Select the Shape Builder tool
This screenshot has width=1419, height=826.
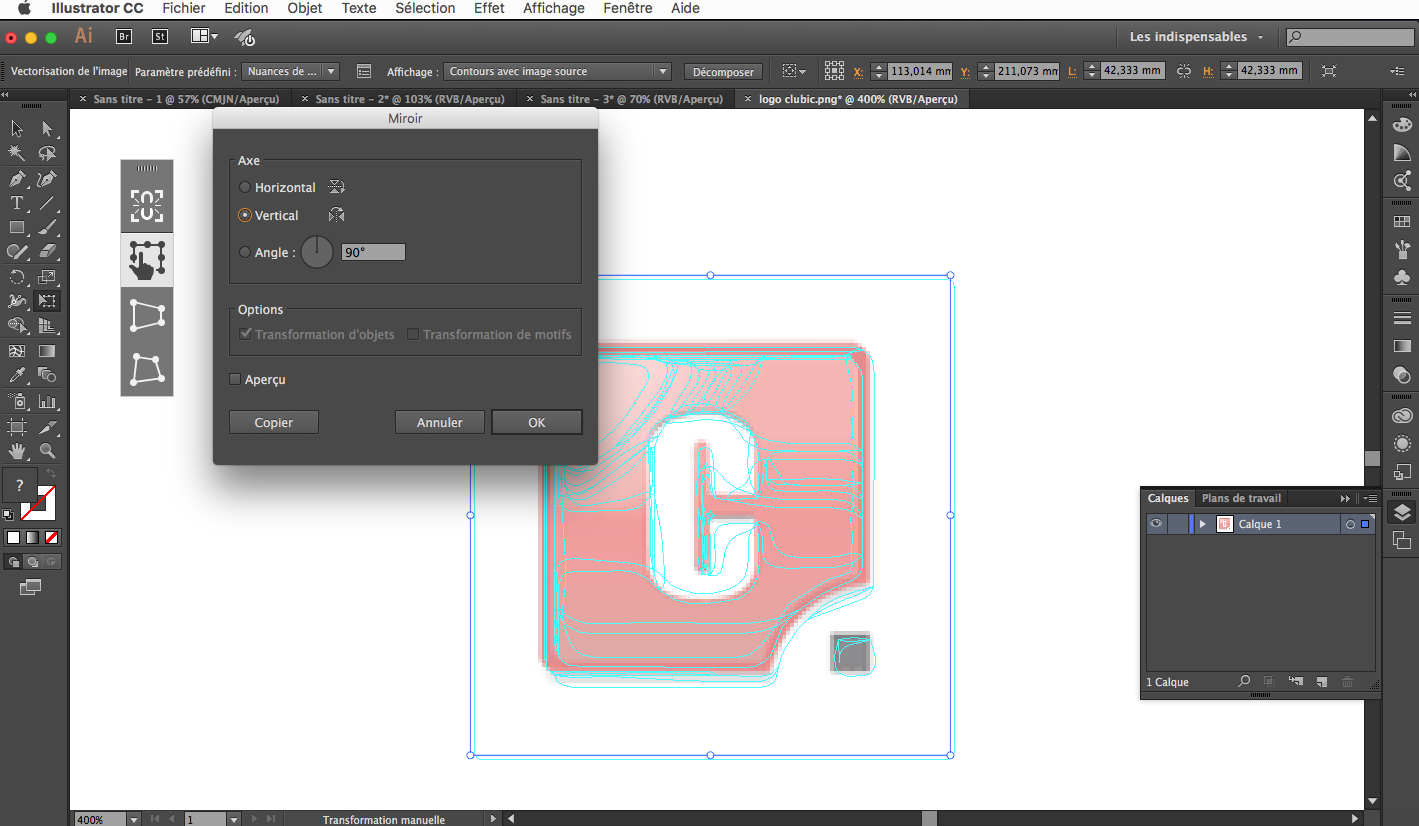point(17,326)
